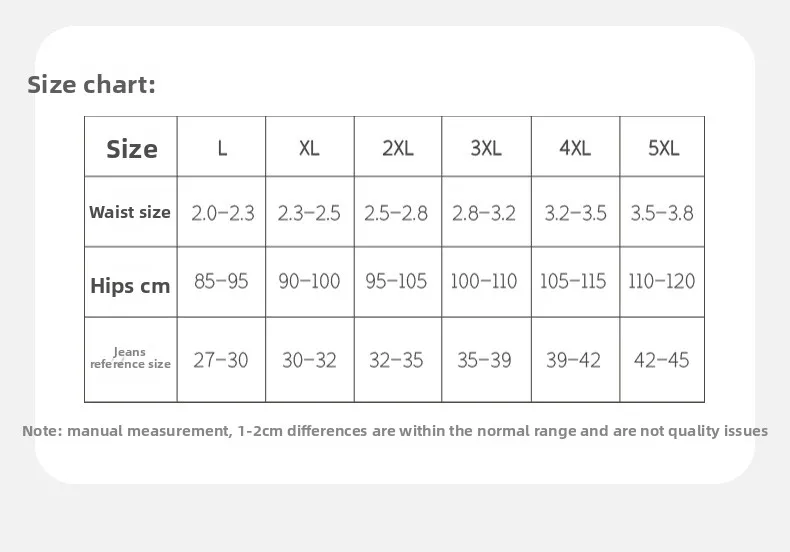Select the "Hips cm" row label
Screen dimensions: 790x552
130,285
